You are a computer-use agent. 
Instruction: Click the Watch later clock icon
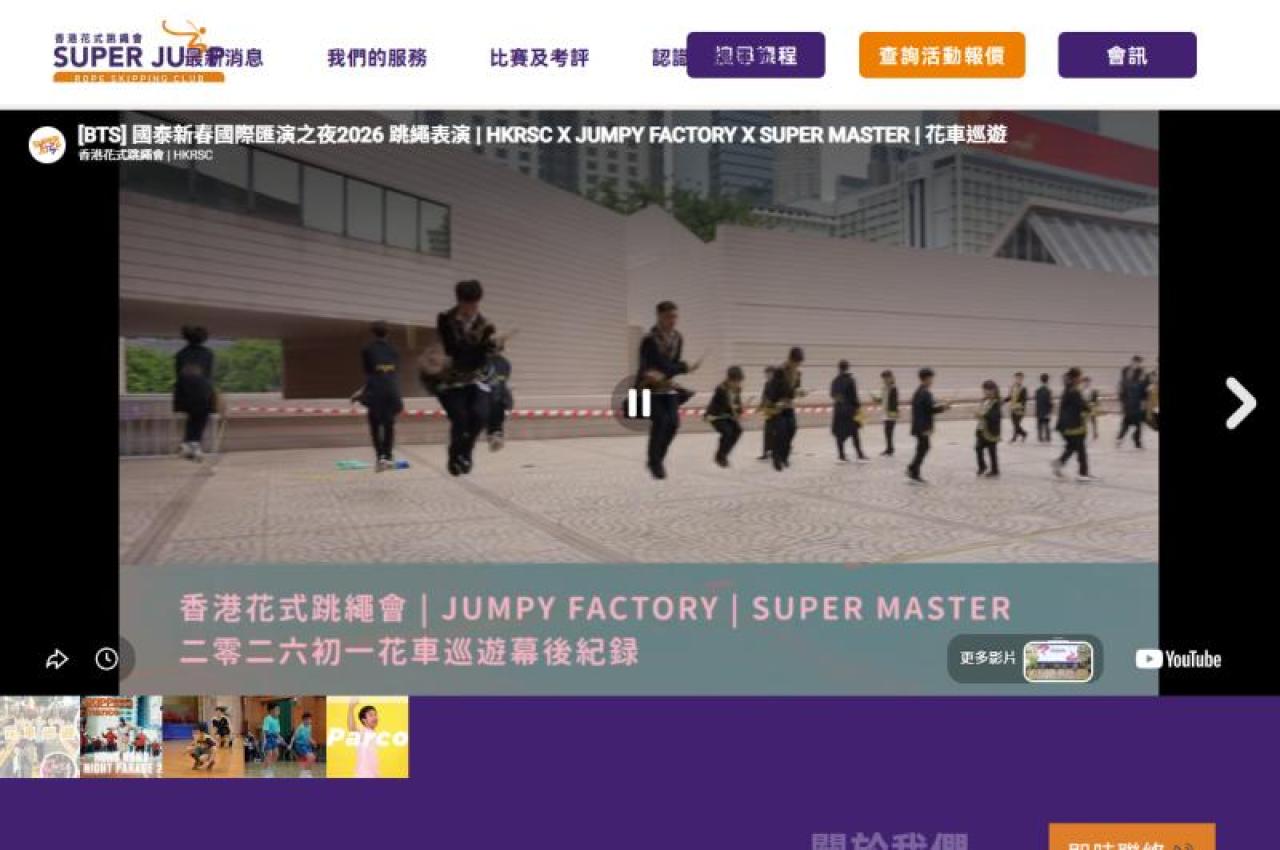pyautogui.click(x=107, y=659)
